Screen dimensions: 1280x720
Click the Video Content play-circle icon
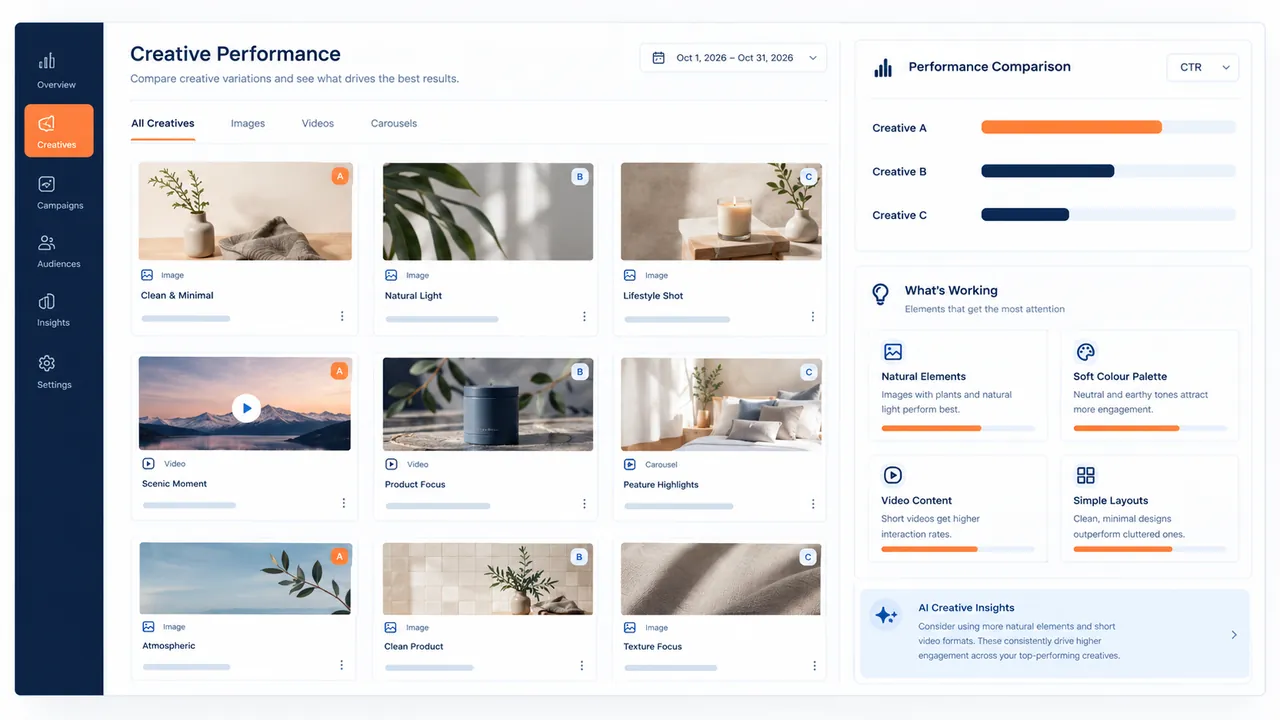pos(893,475)
